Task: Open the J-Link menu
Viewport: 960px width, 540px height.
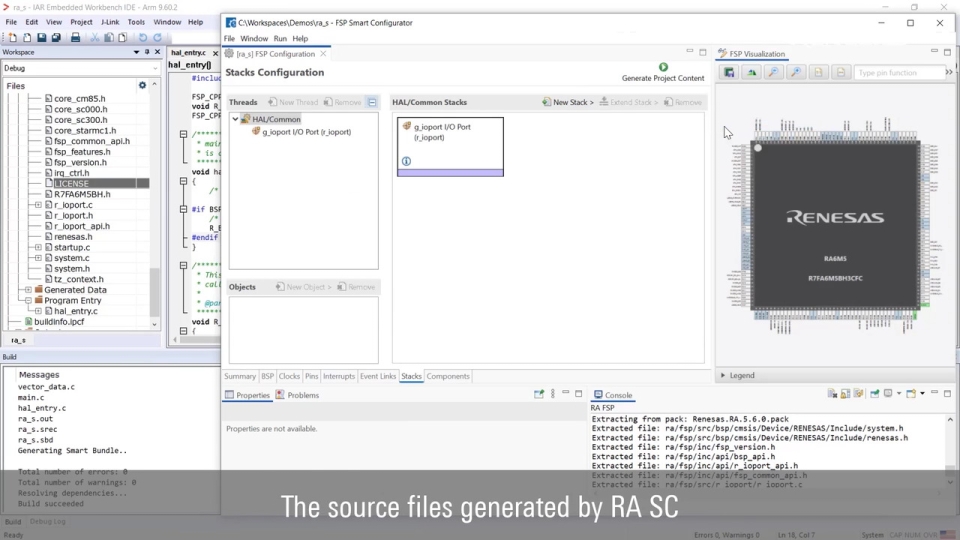Action: click(x=110, y=22)
